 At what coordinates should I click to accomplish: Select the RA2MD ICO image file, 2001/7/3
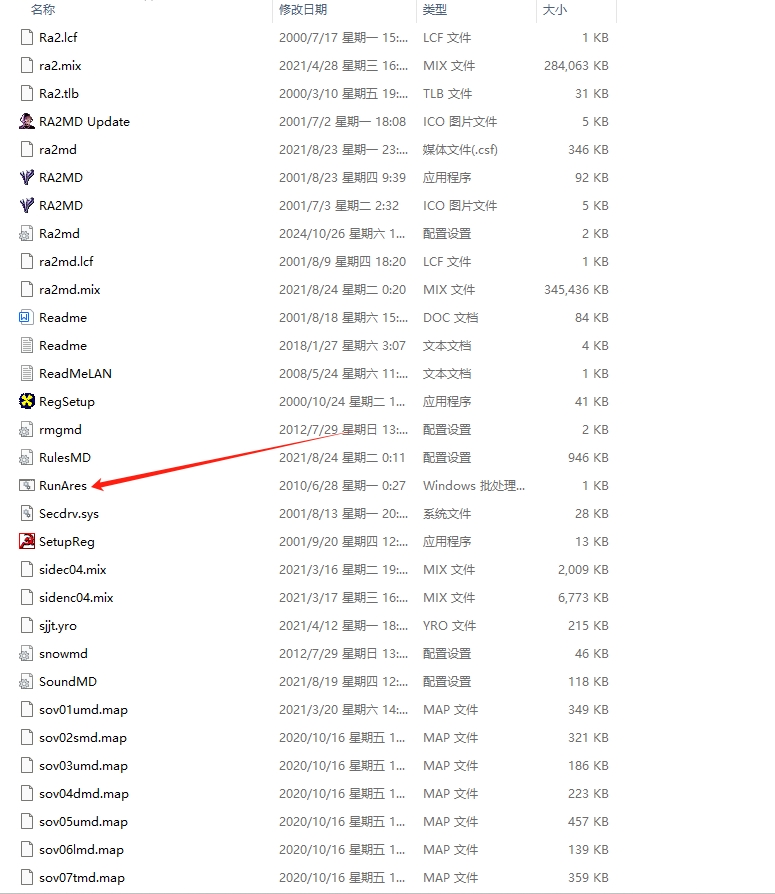[x=60, y=205]
